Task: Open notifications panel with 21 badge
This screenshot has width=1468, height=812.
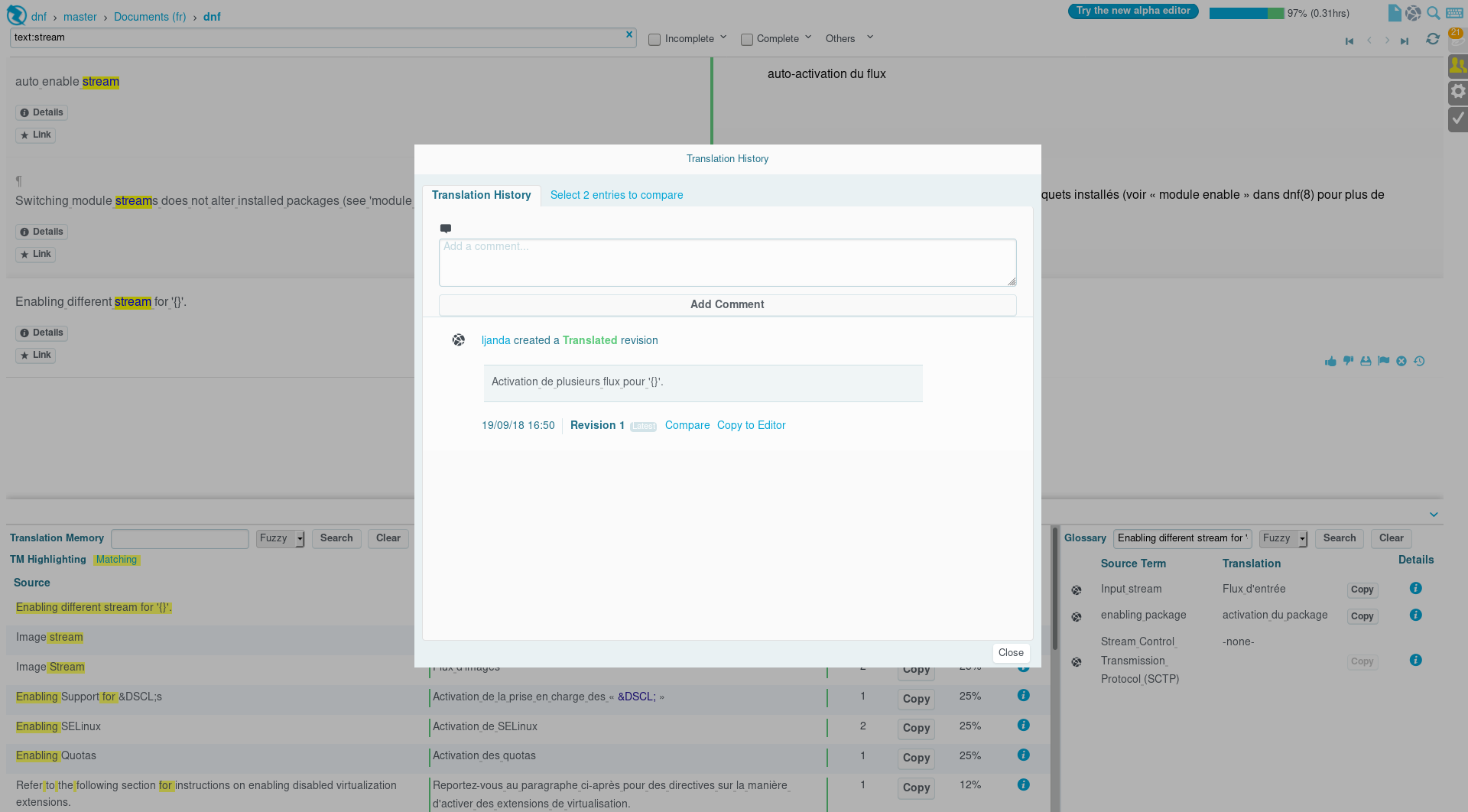Action: click(x=1457, y=38)
